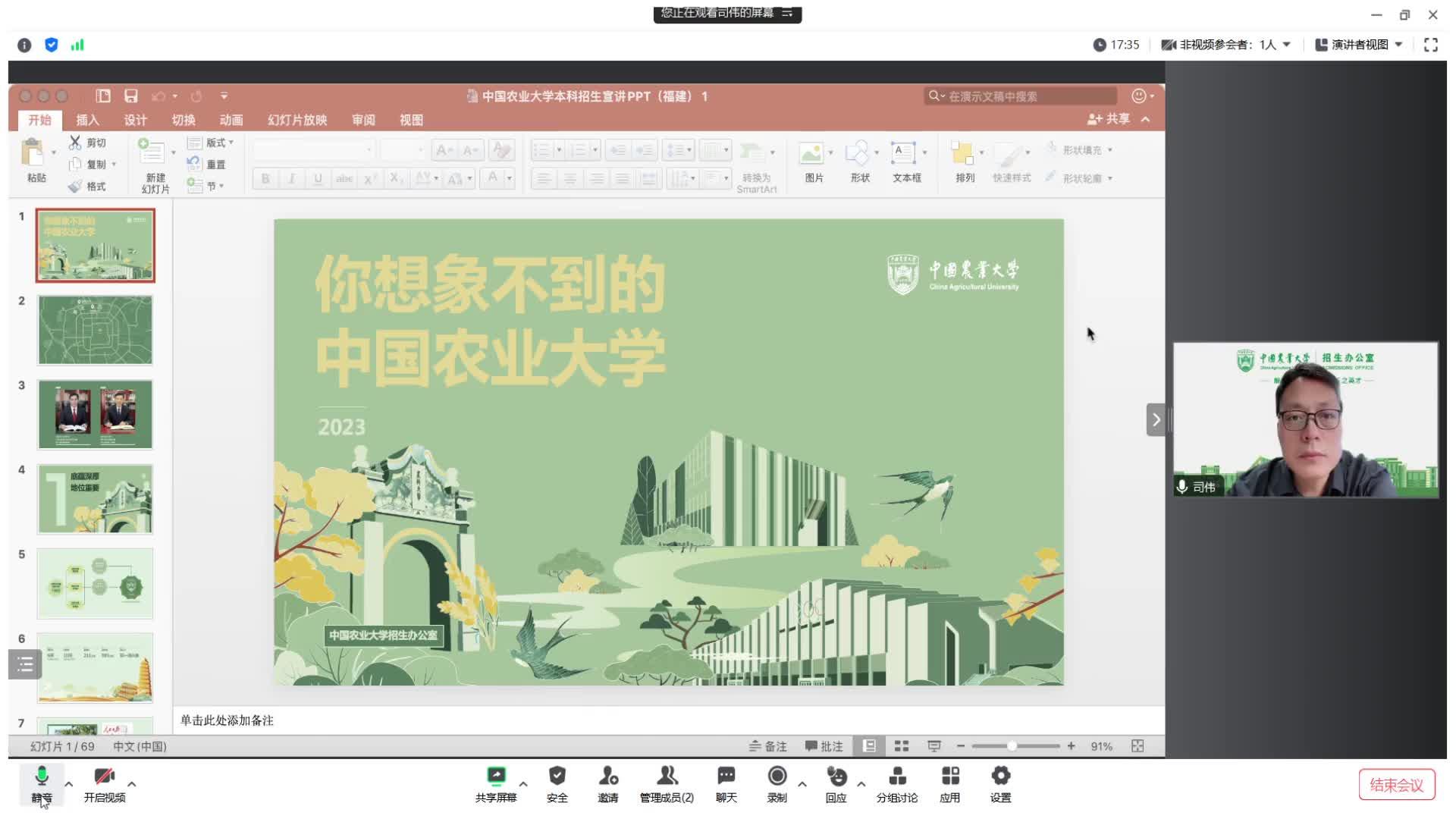Click the meeting info icon
The width and height of the screenshot is (1456, 819).
24,45
